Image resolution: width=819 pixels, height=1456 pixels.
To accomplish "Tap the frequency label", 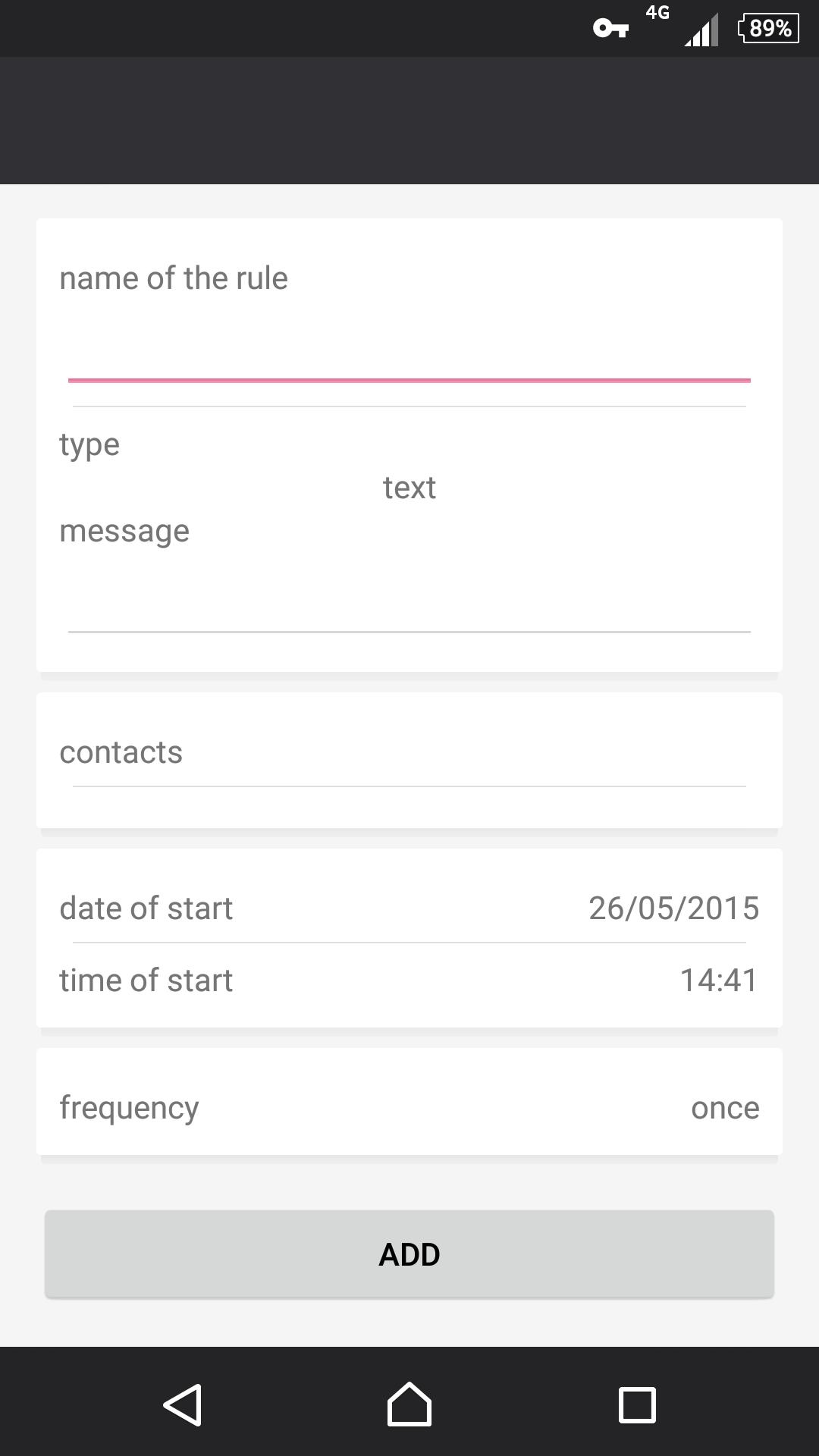I will 129,1108.
